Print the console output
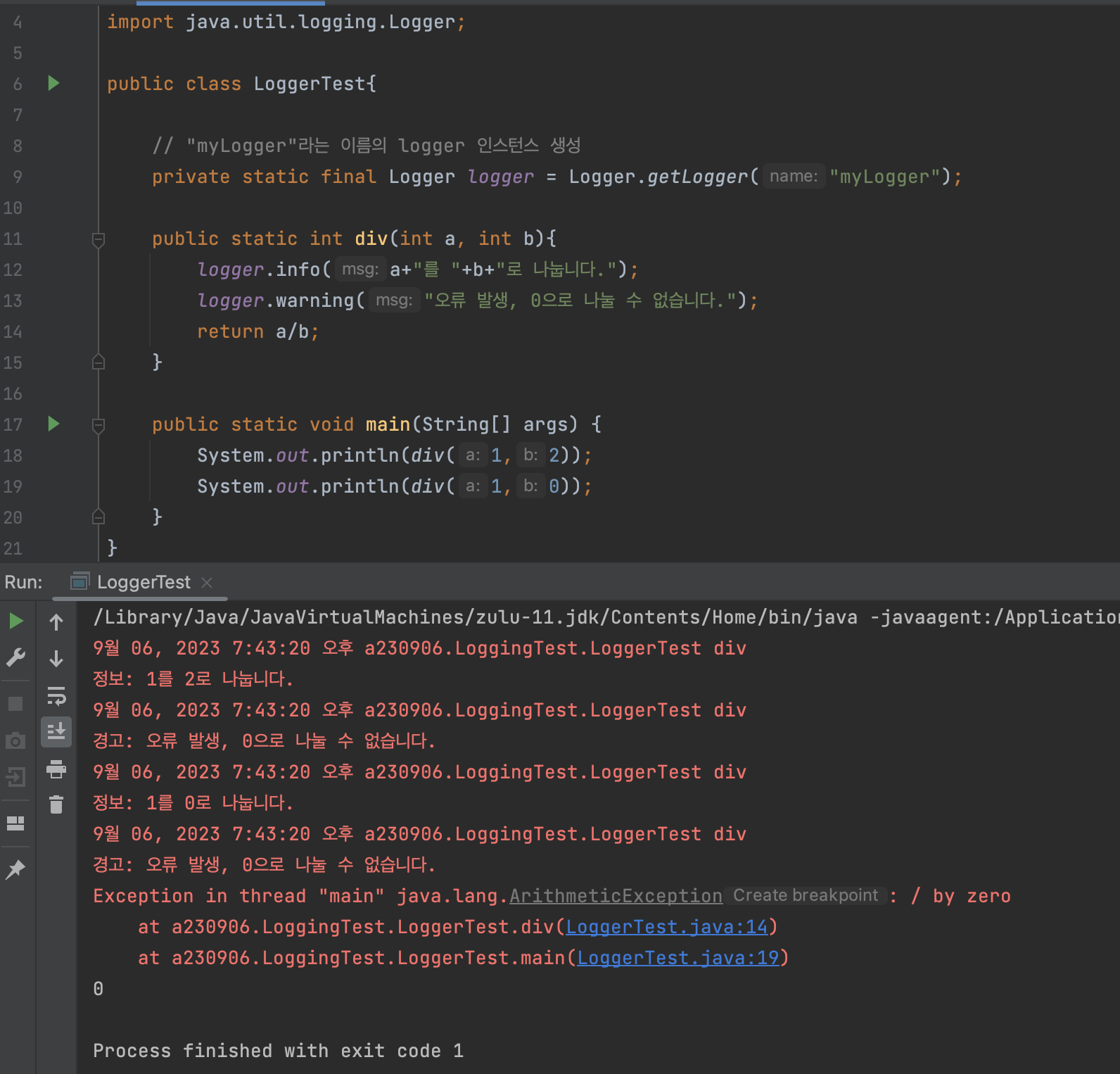The height and width of the screenshot is (1074, 1120). 57,769
